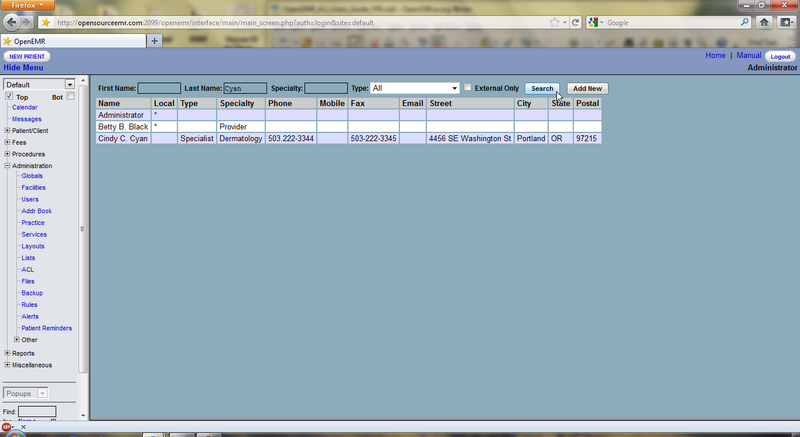The width and height of the screenshot is (800, 437).
Task: Open Rules under Administration
Action: pyautogui.click(x=29, y=305)
